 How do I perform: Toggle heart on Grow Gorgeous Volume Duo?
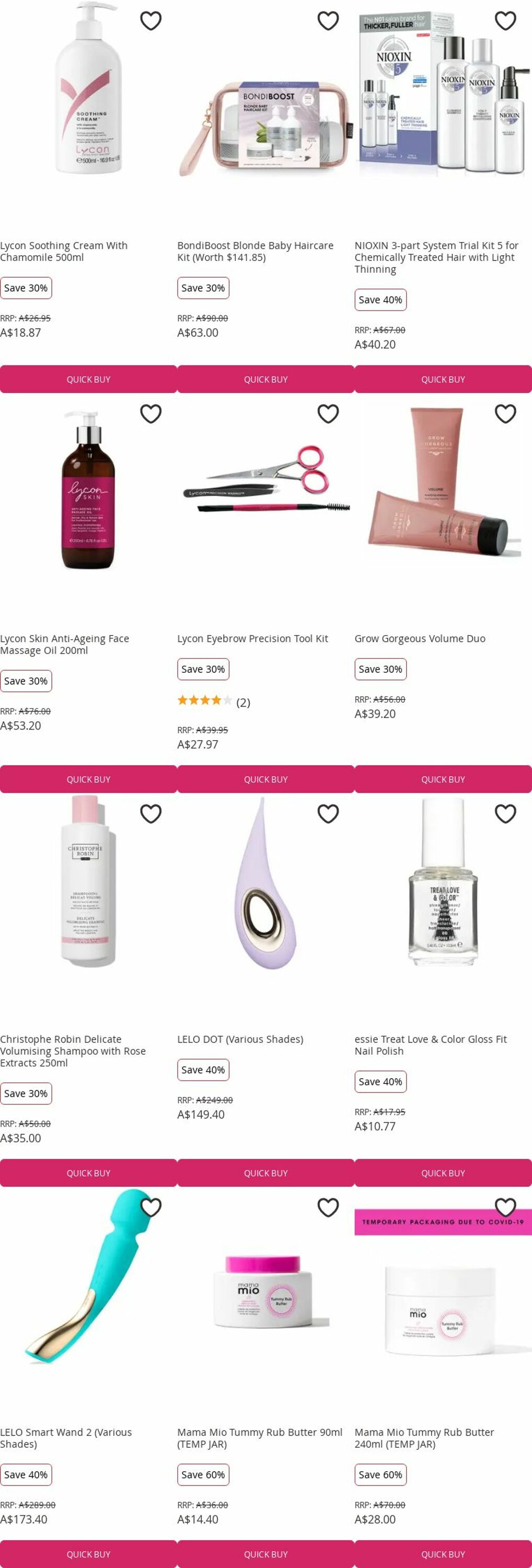coord(505,414)
